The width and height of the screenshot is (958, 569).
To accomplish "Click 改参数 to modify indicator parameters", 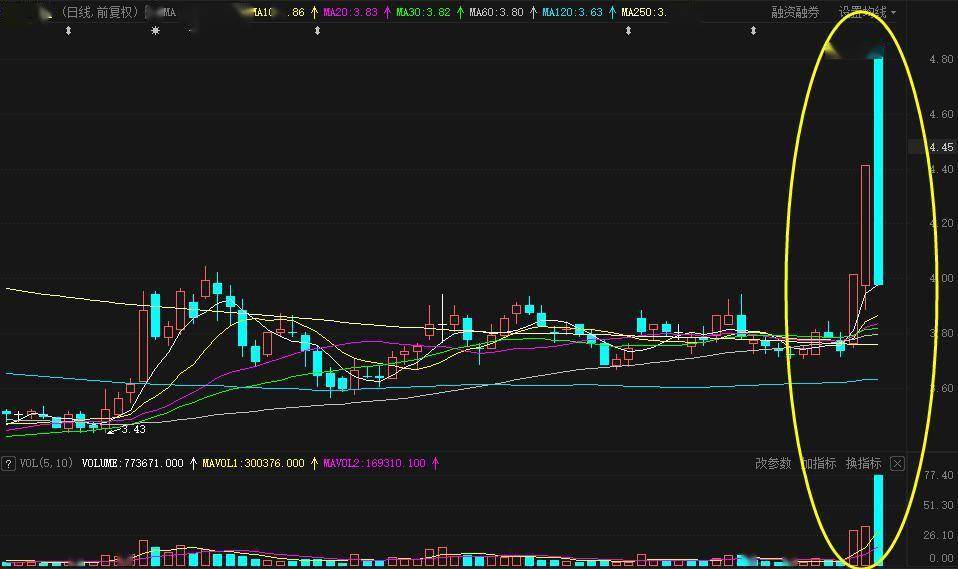I will (x=773, y=463).
